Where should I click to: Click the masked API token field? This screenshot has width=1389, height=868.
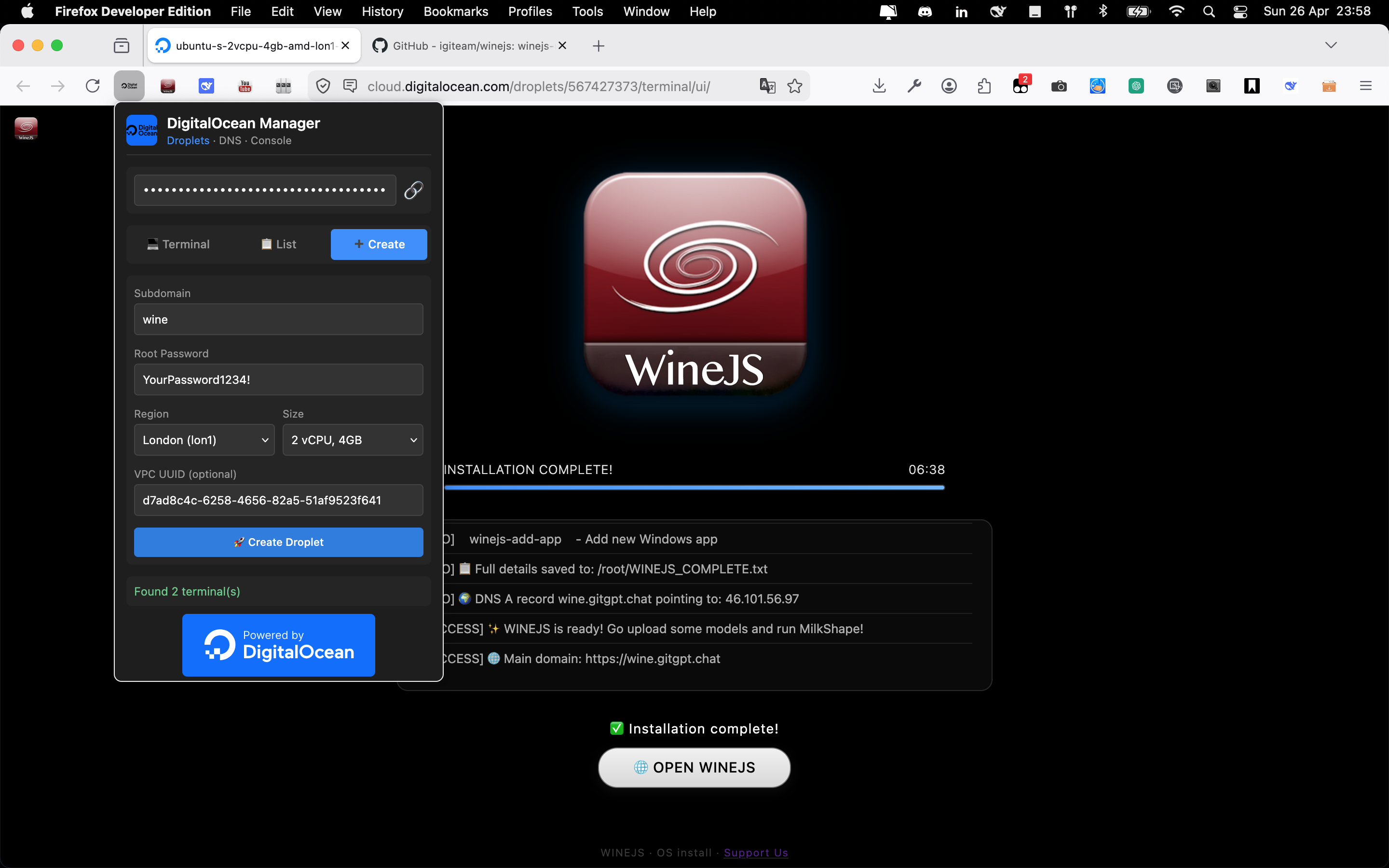coord(265,190)
